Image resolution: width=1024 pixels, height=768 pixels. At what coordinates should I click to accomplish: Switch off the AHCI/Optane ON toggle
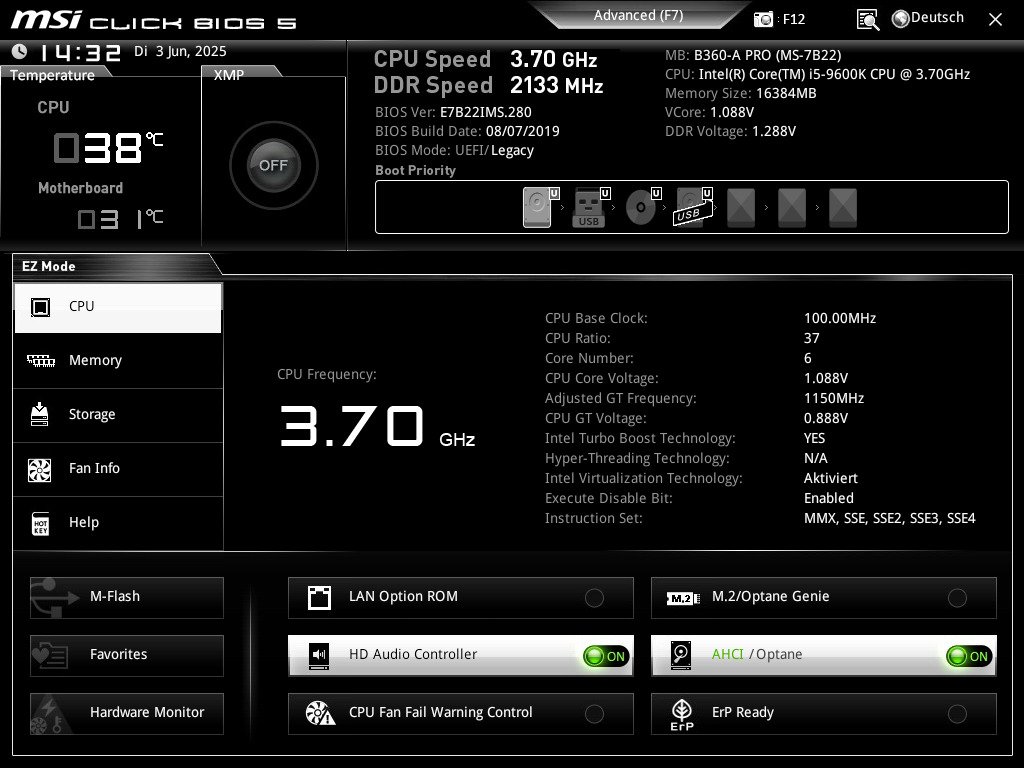[x=969, y=656]
